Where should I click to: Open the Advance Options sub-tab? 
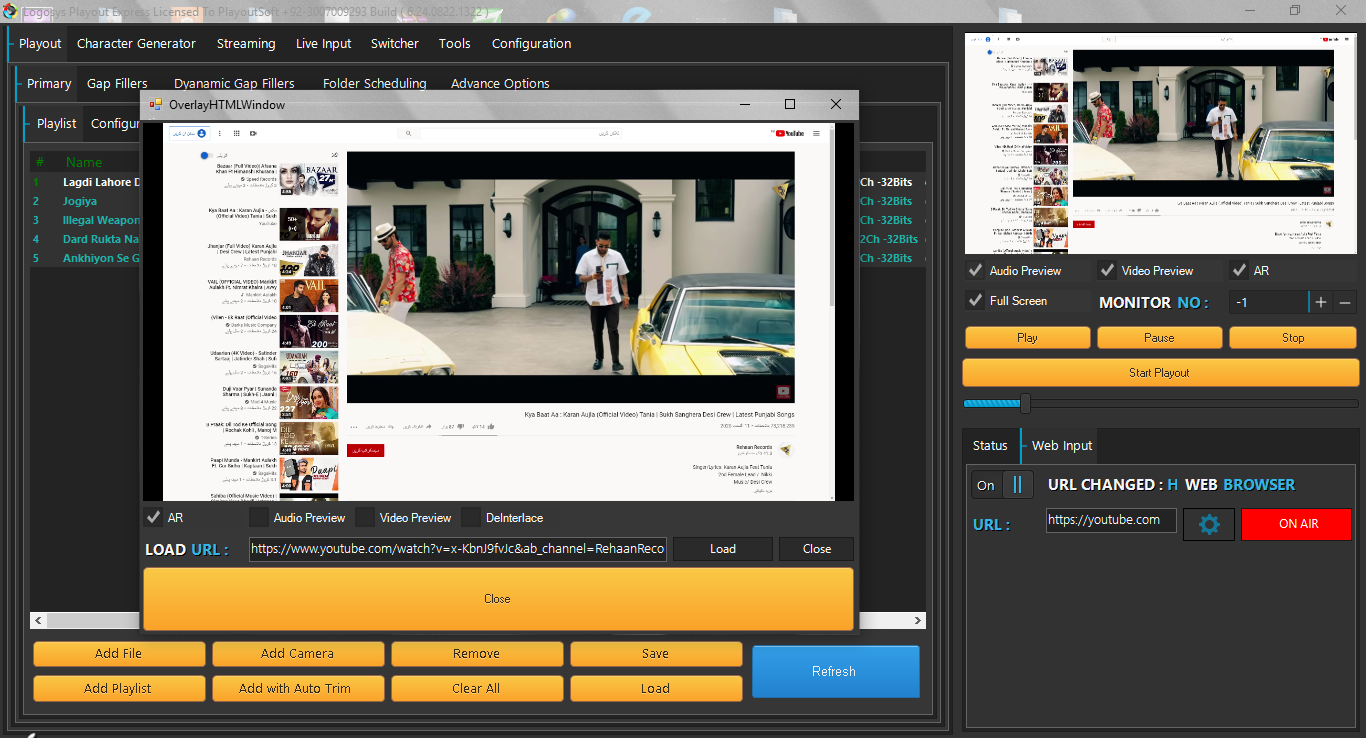pyautogui.click(x=500, y=83)
